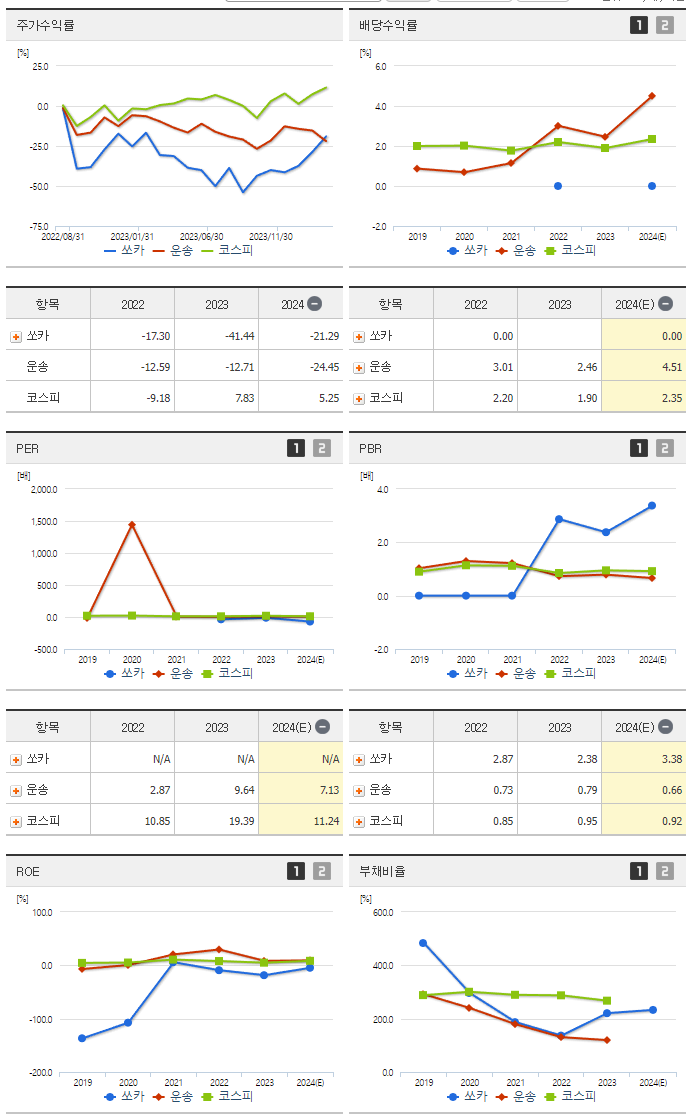691x1115 pixels.
Task: Collapse 2024(E) column in PBR table
Action: (x=665, y=727)
